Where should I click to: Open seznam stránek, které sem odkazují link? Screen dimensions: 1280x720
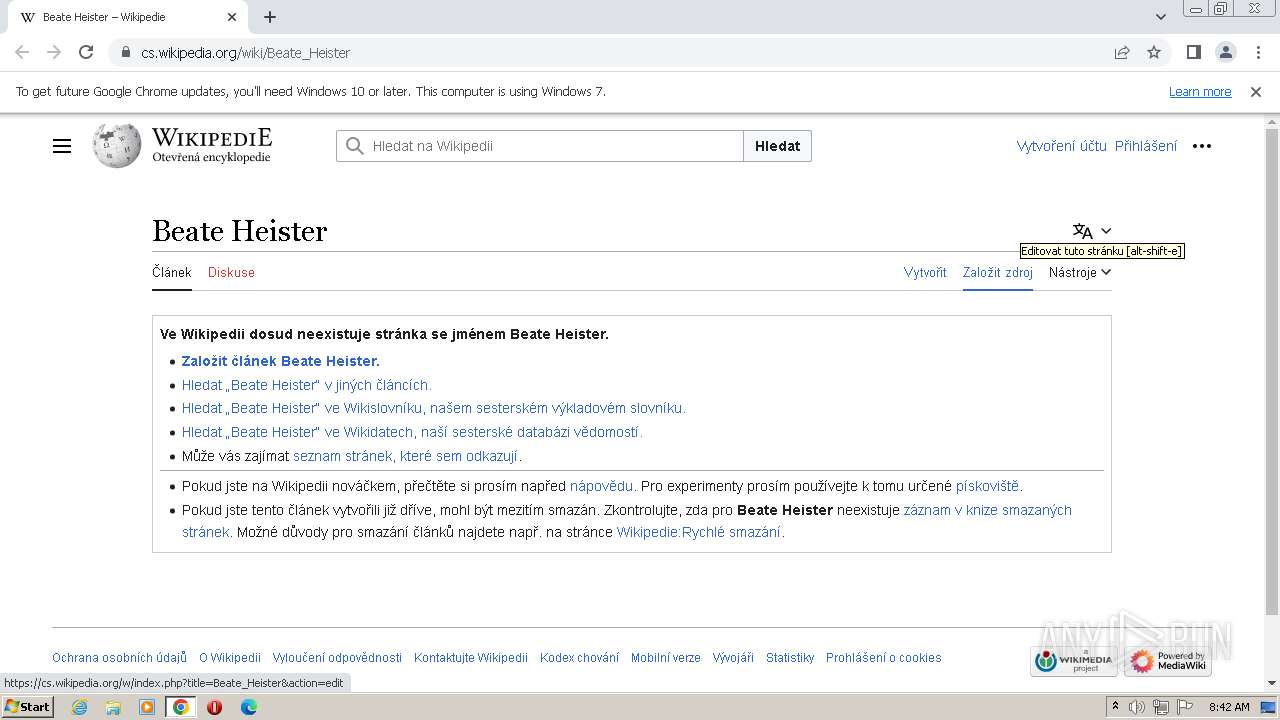[x=405, y=456]
